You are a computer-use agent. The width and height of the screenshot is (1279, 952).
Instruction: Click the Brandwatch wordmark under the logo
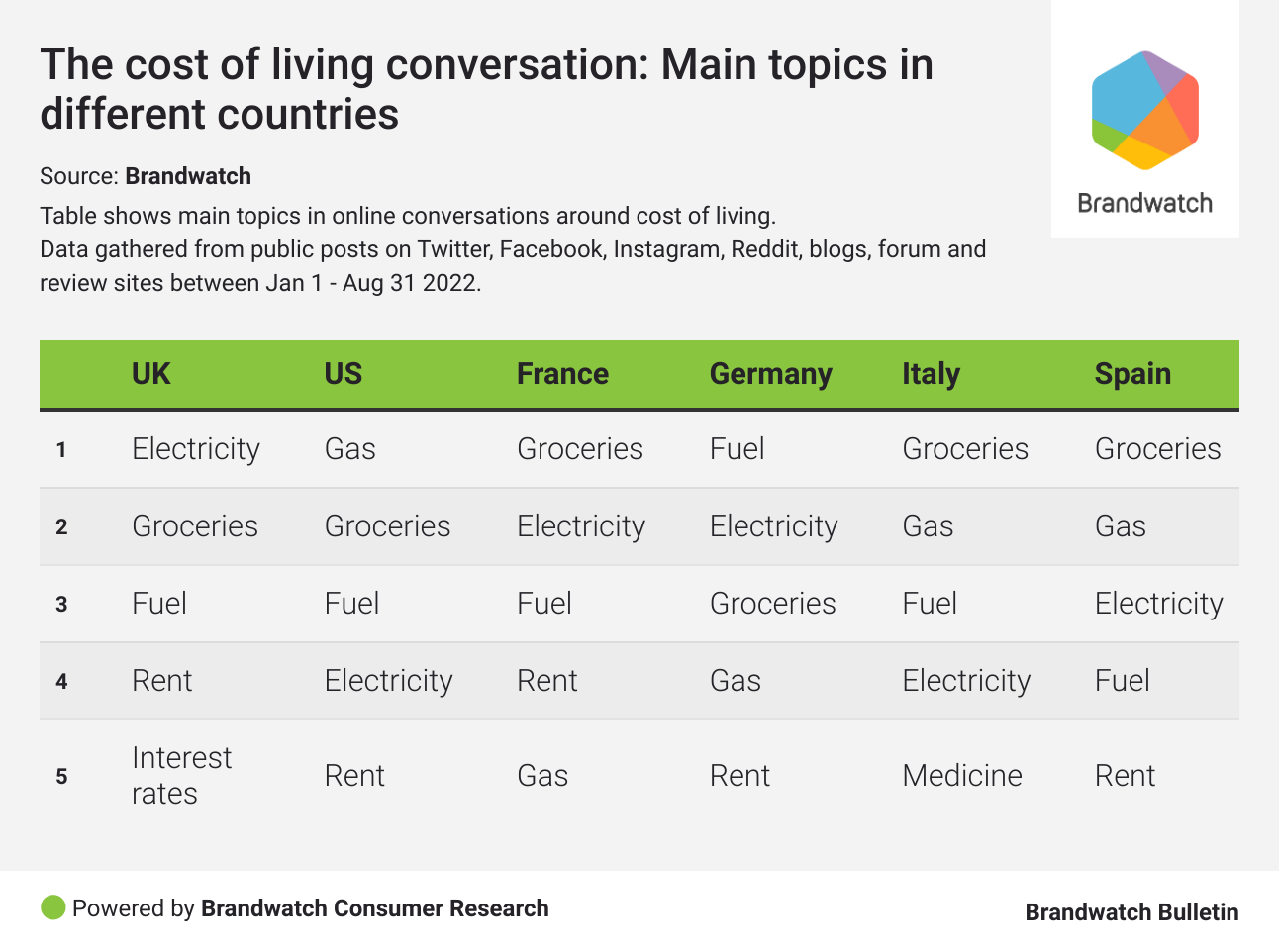pos(1144,203)
